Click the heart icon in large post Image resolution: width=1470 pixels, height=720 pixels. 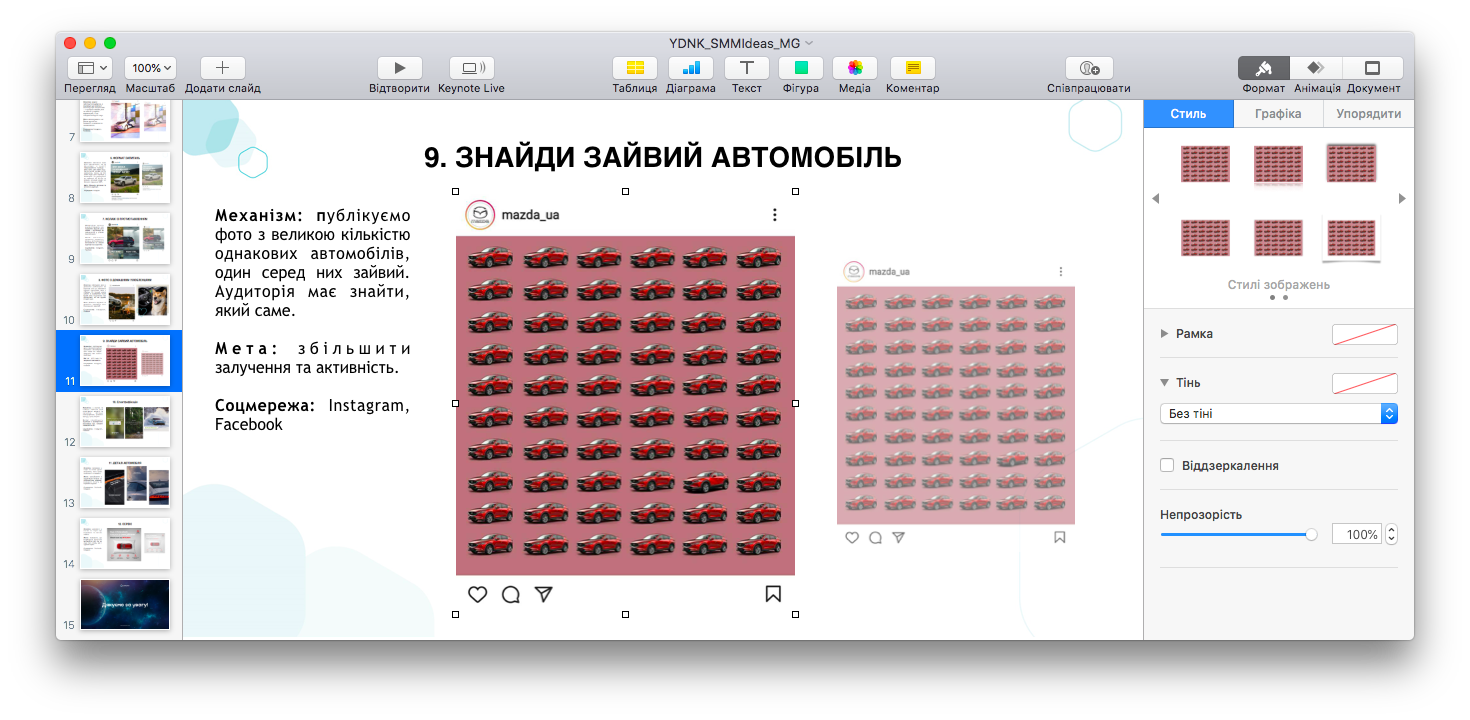point(477,594)
